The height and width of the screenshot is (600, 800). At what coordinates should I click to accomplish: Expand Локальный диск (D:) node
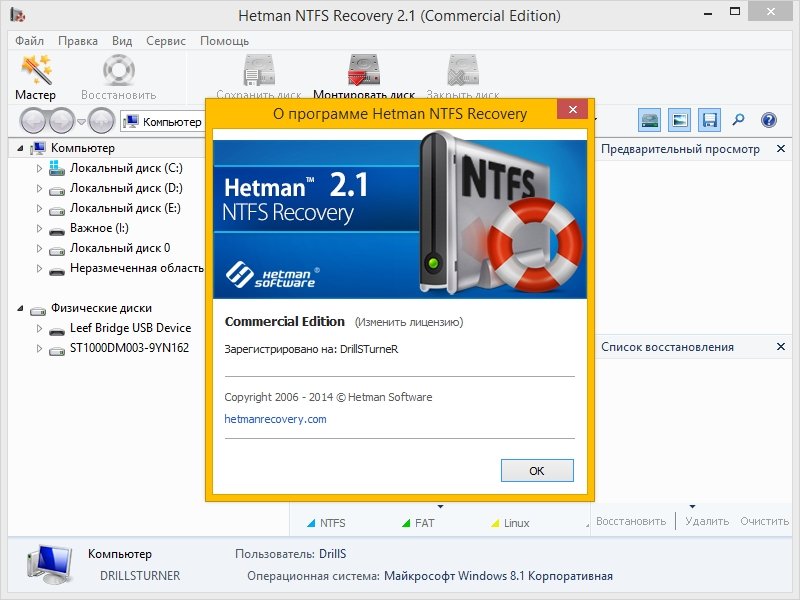point(39,188)
